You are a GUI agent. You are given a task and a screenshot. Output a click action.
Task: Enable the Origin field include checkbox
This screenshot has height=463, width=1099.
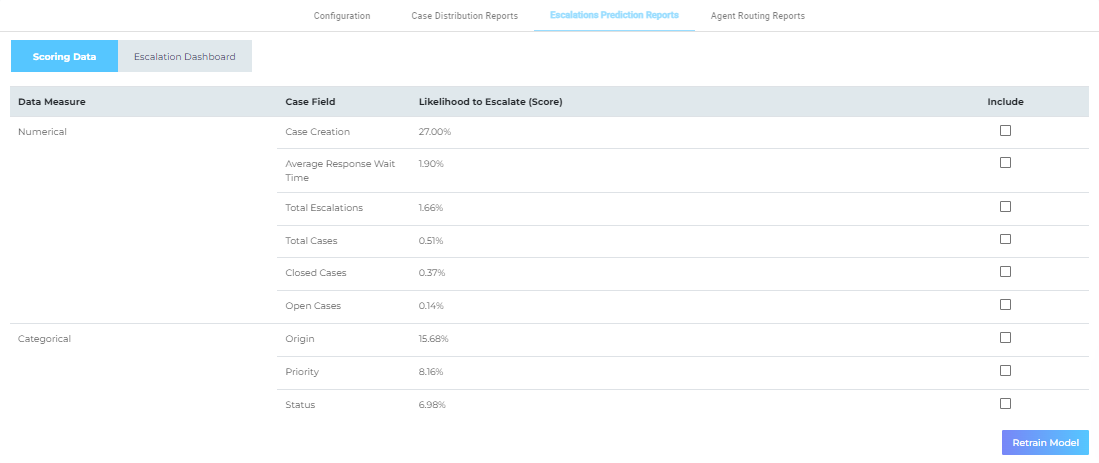pos(1005,337)
